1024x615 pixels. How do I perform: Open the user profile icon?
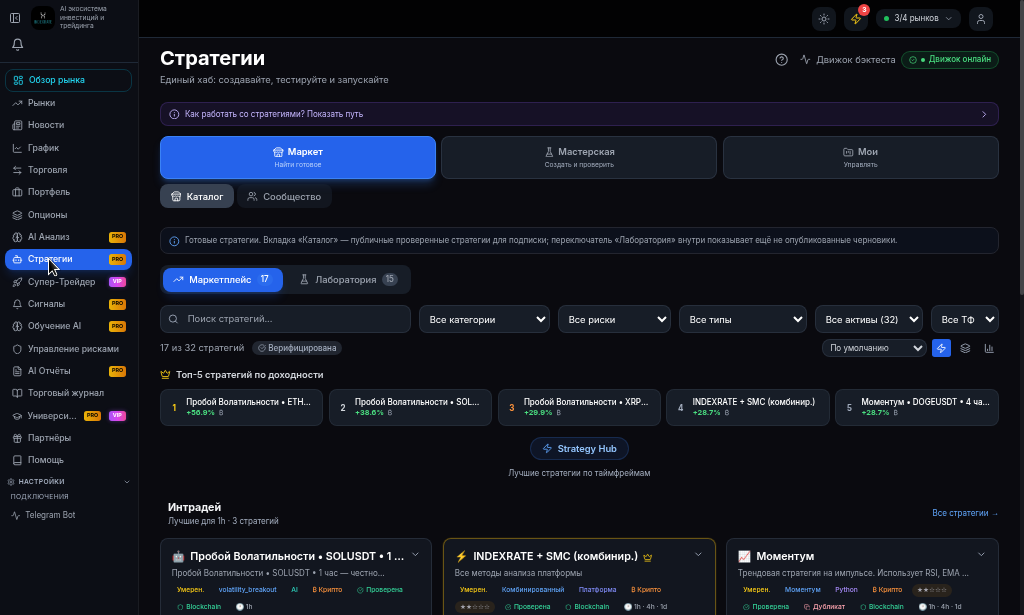coord(980,19)
